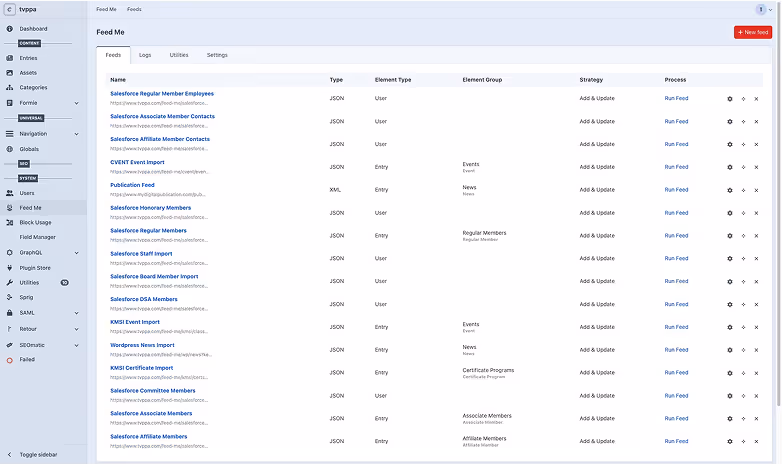Screen dimensions: 782x465
Task: Open Salesforce Affiliate Member Contacts feed
Action: click(x=160, y=139)
